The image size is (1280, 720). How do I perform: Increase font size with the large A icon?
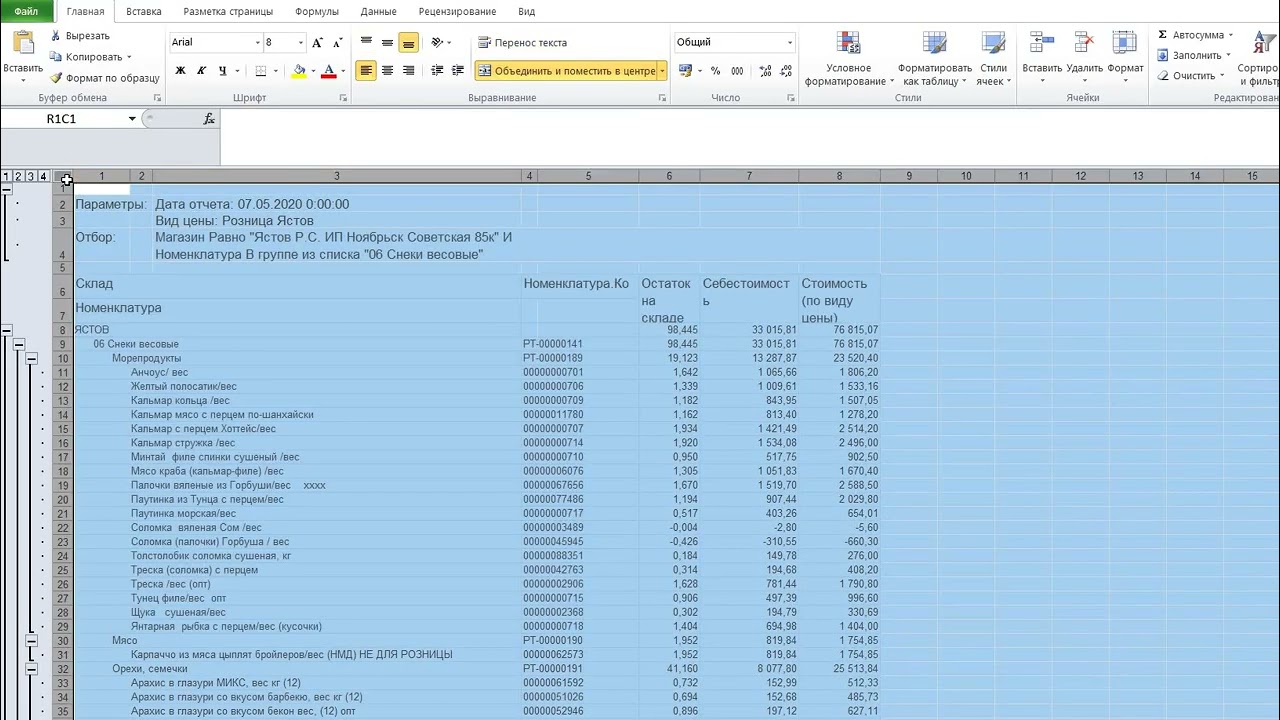coord(318,42)
